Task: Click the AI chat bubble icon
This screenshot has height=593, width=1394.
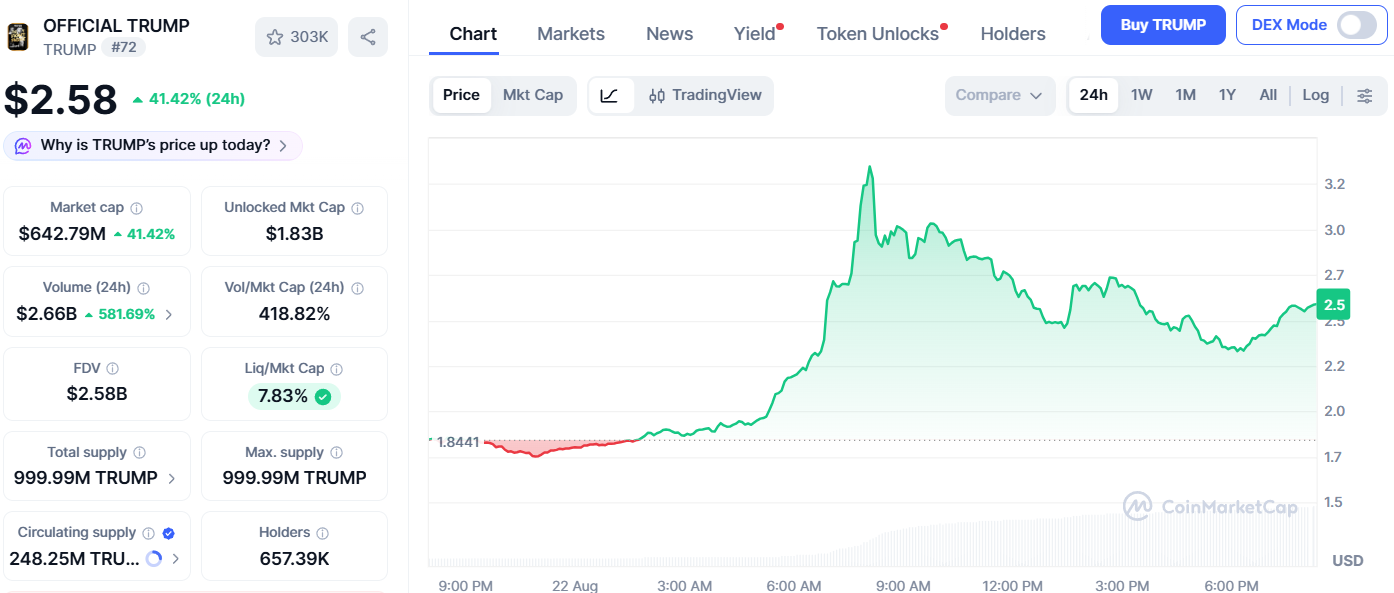Action: coord(23,146)
